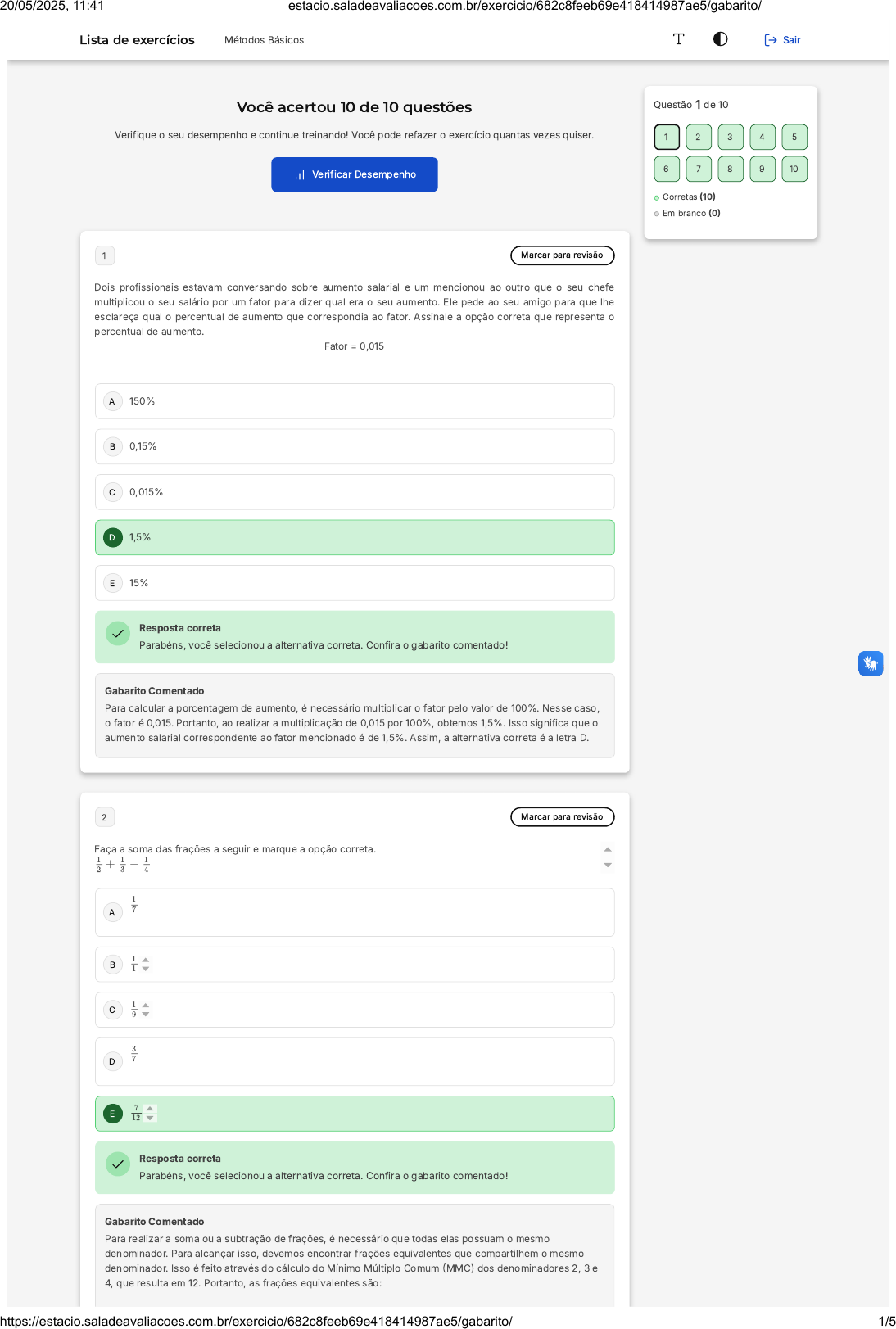Click the arrows next to option C fraction
The image size is (896, 1329).
(x=146, y=1010)
